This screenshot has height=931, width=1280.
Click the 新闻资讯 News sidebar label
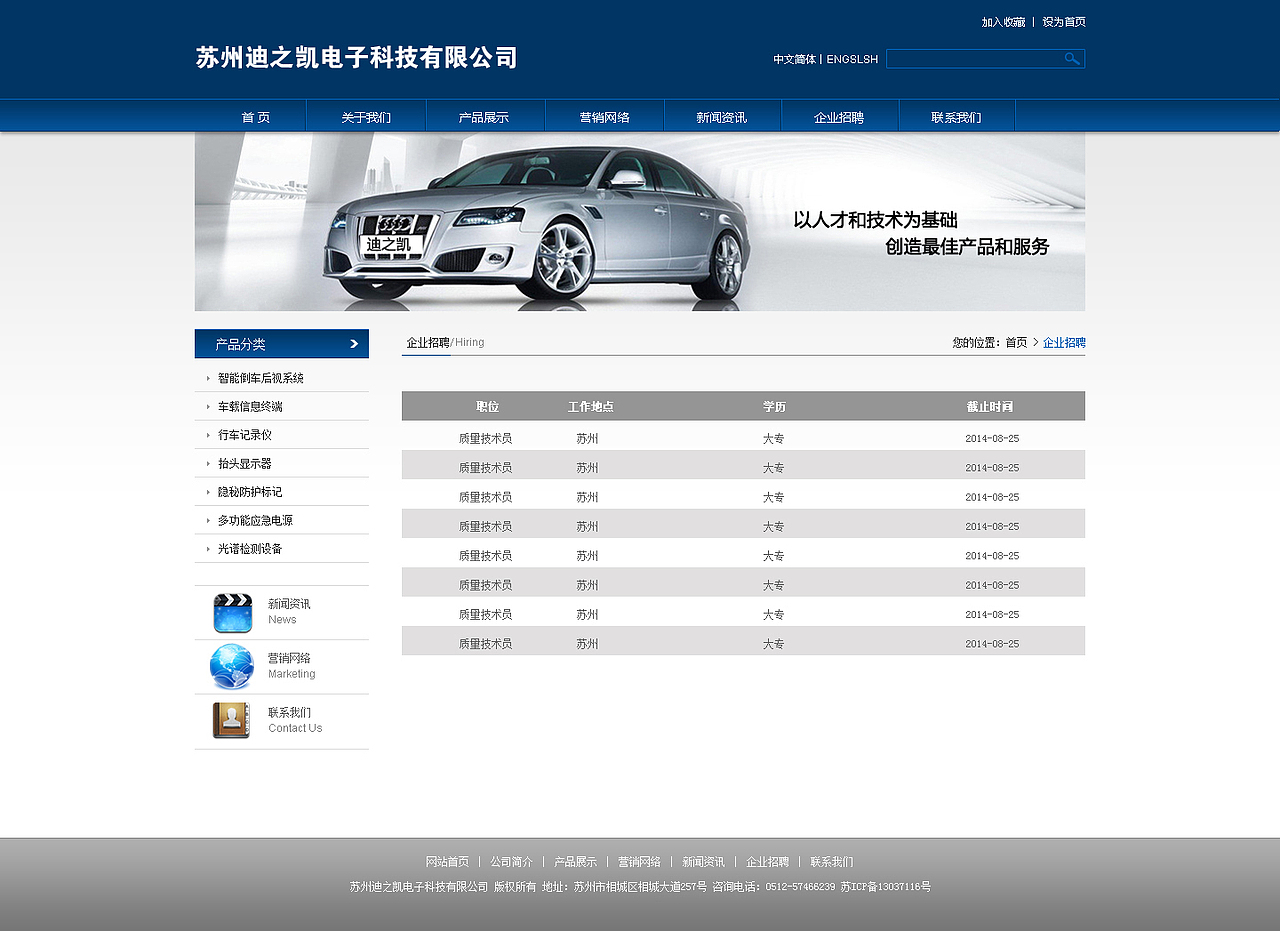[289, 611]
